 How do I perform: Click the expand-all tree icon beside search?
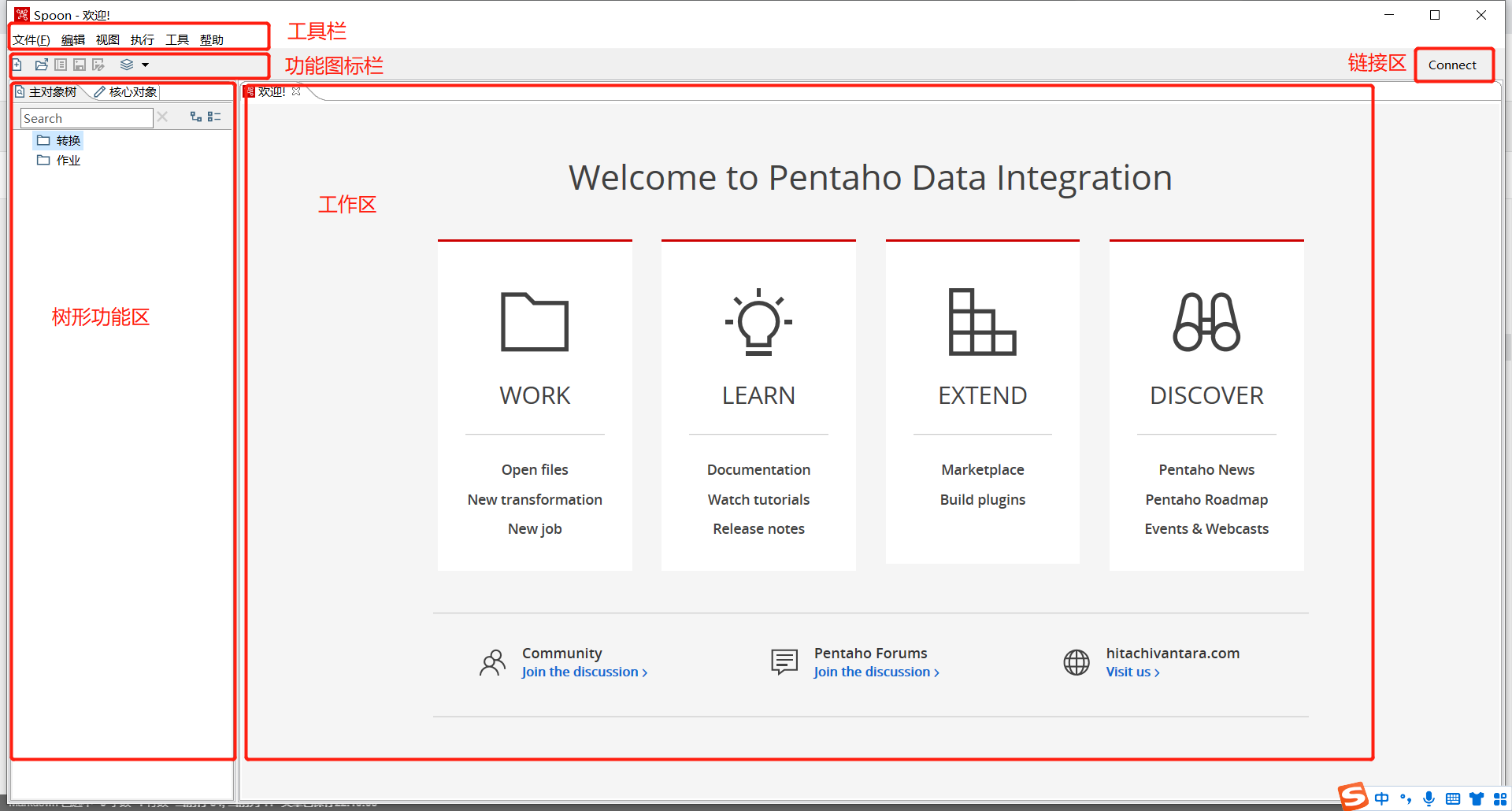196,117
